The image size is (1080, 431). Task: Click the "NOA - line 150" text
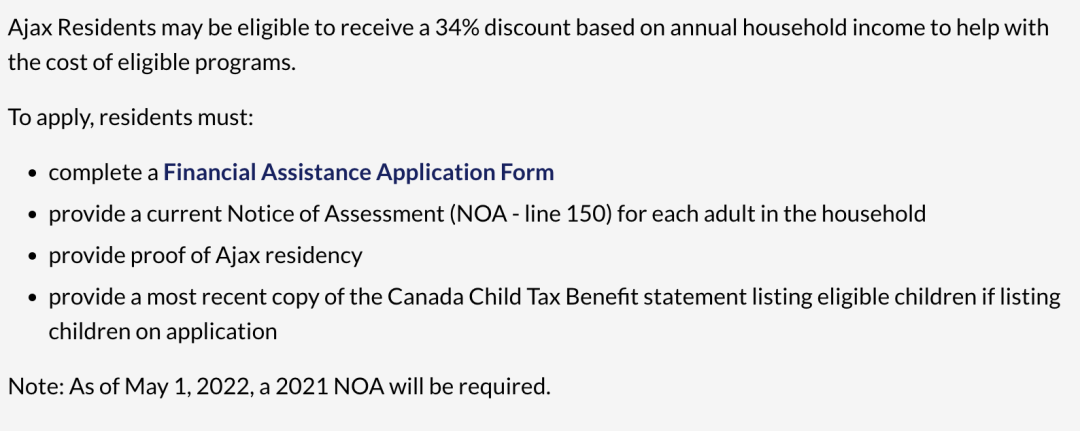(530, 214)
